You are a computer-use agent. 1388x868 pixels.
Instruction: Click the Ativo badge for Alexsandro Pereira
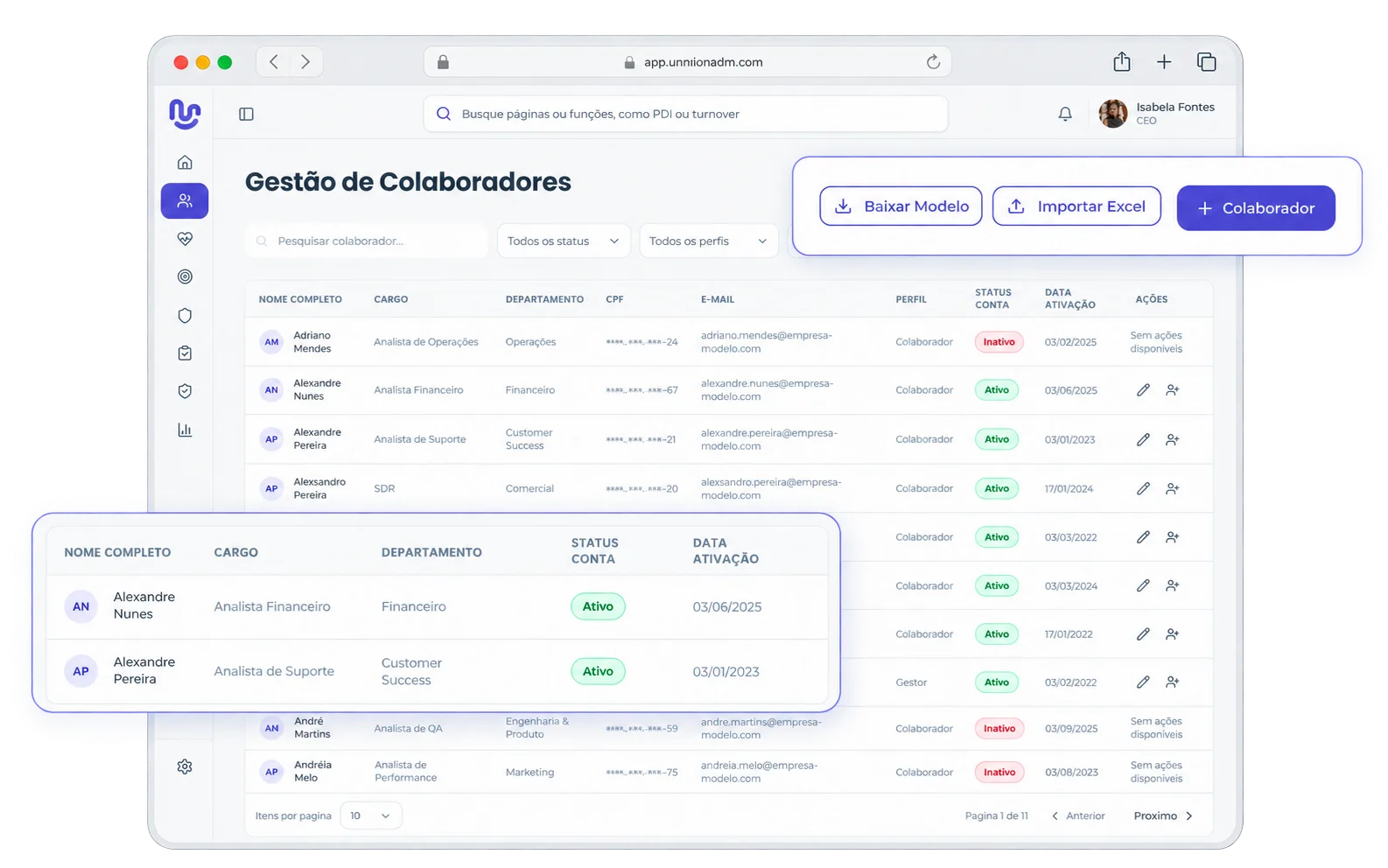point(997,488)
